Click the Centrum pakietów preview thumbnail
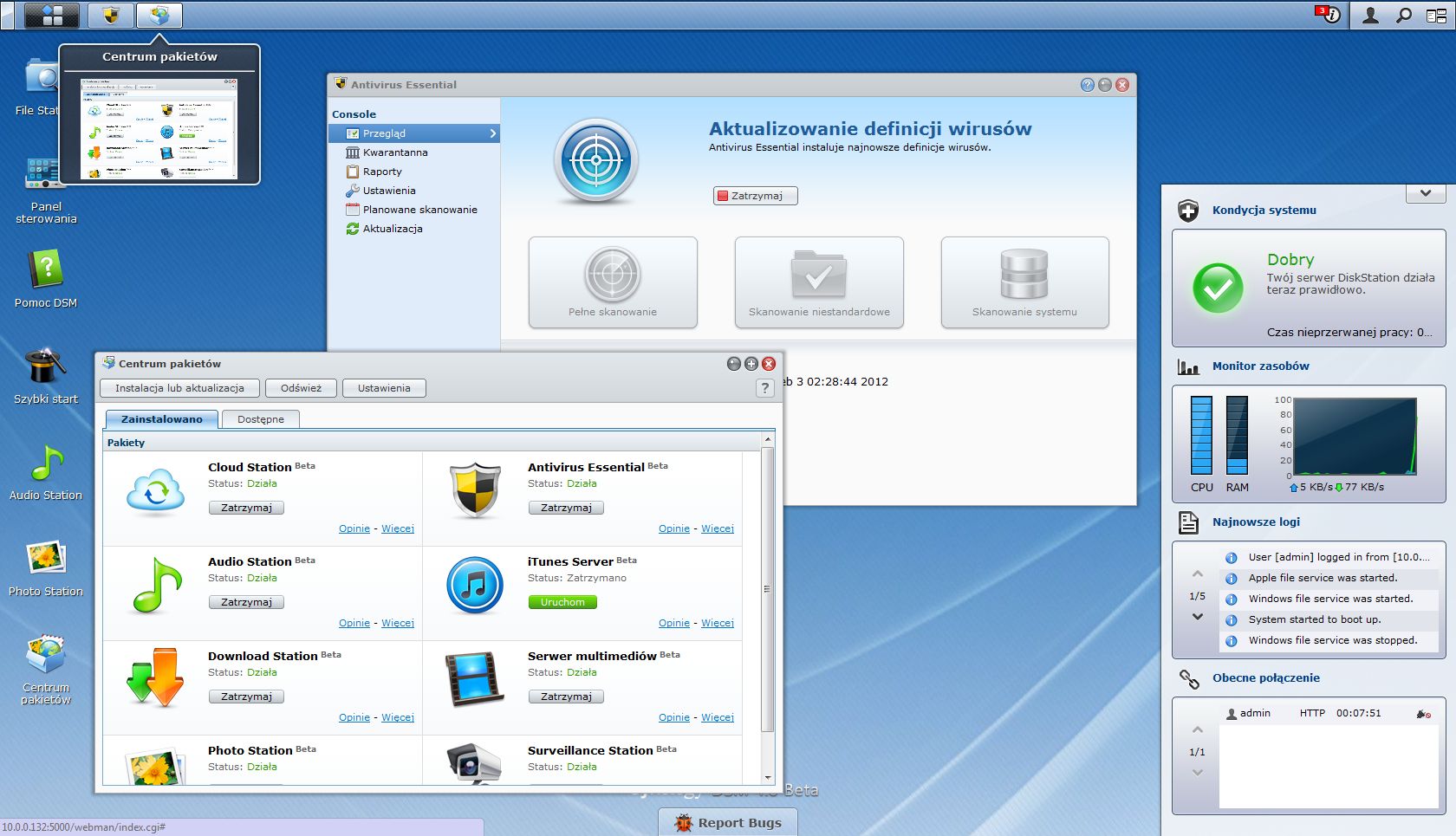 tap(159, 128)
